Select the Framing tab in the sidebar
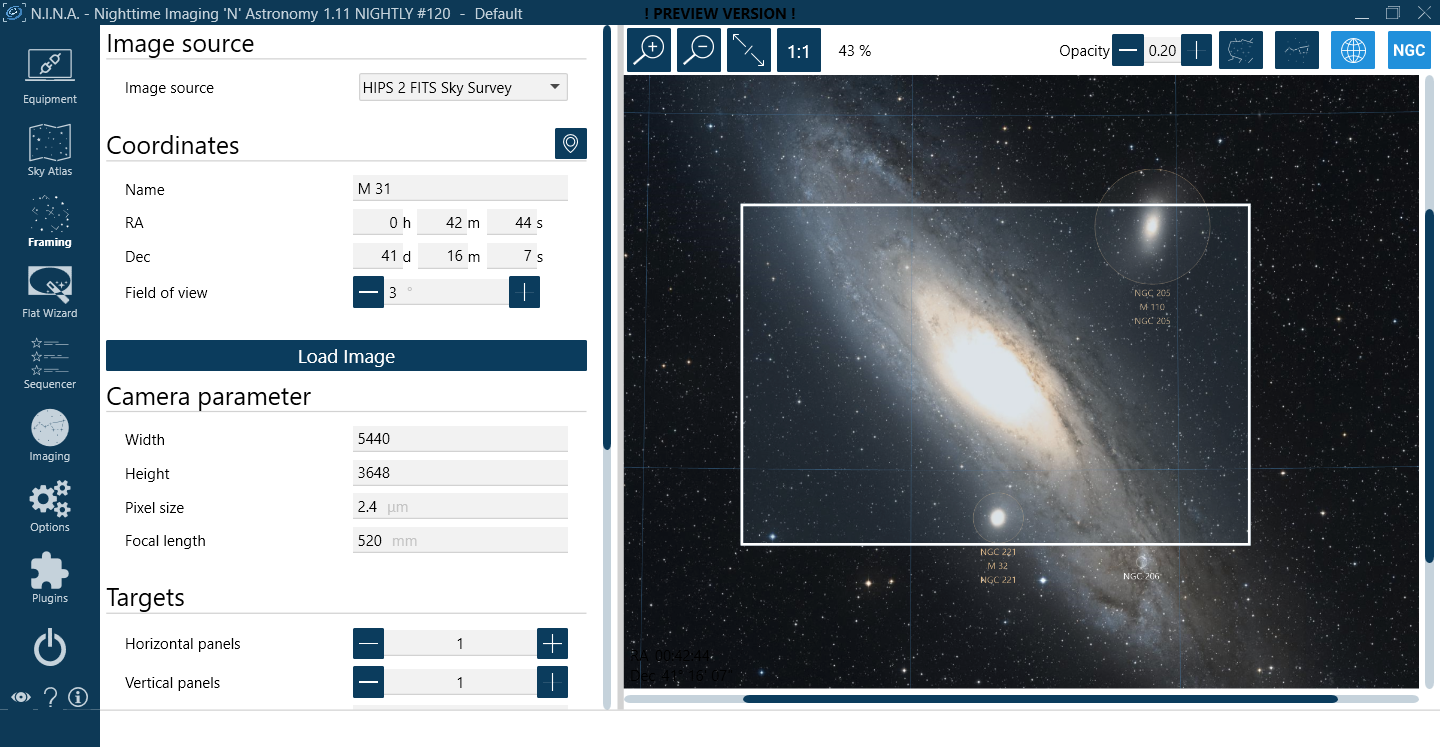 [50, 220]
